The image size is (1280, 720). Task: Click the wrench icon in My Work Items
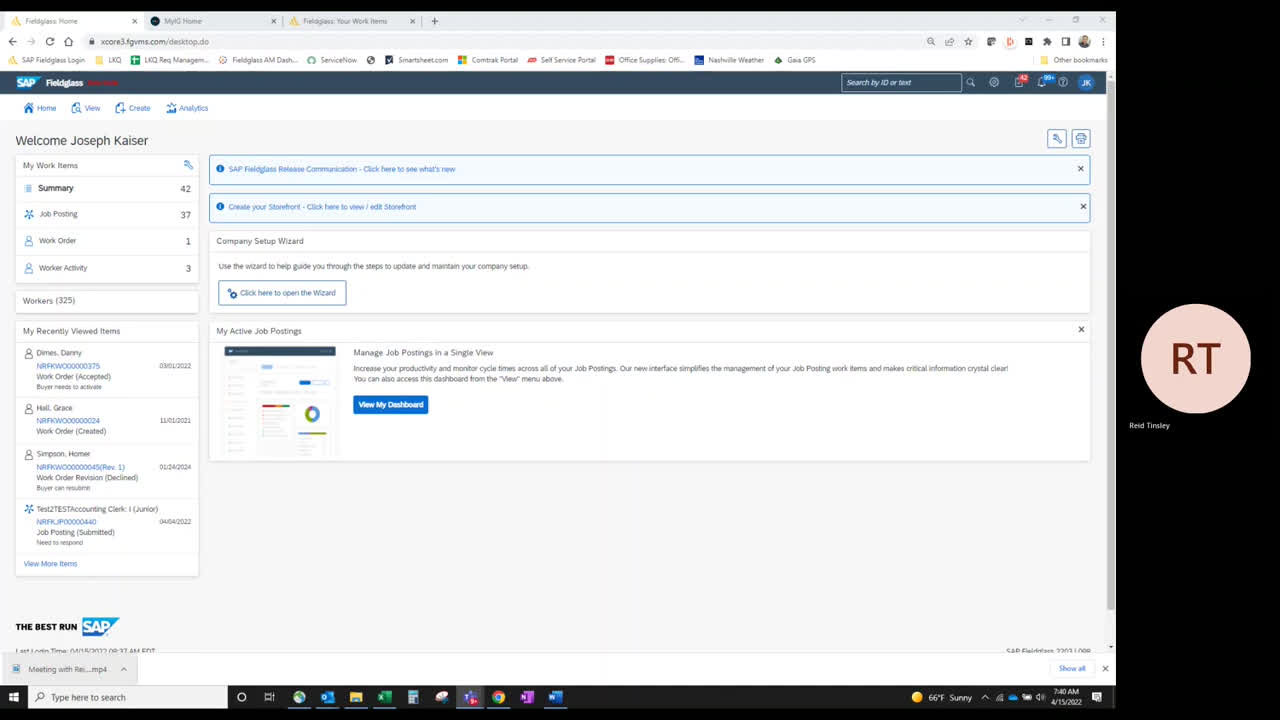(188, 165)
